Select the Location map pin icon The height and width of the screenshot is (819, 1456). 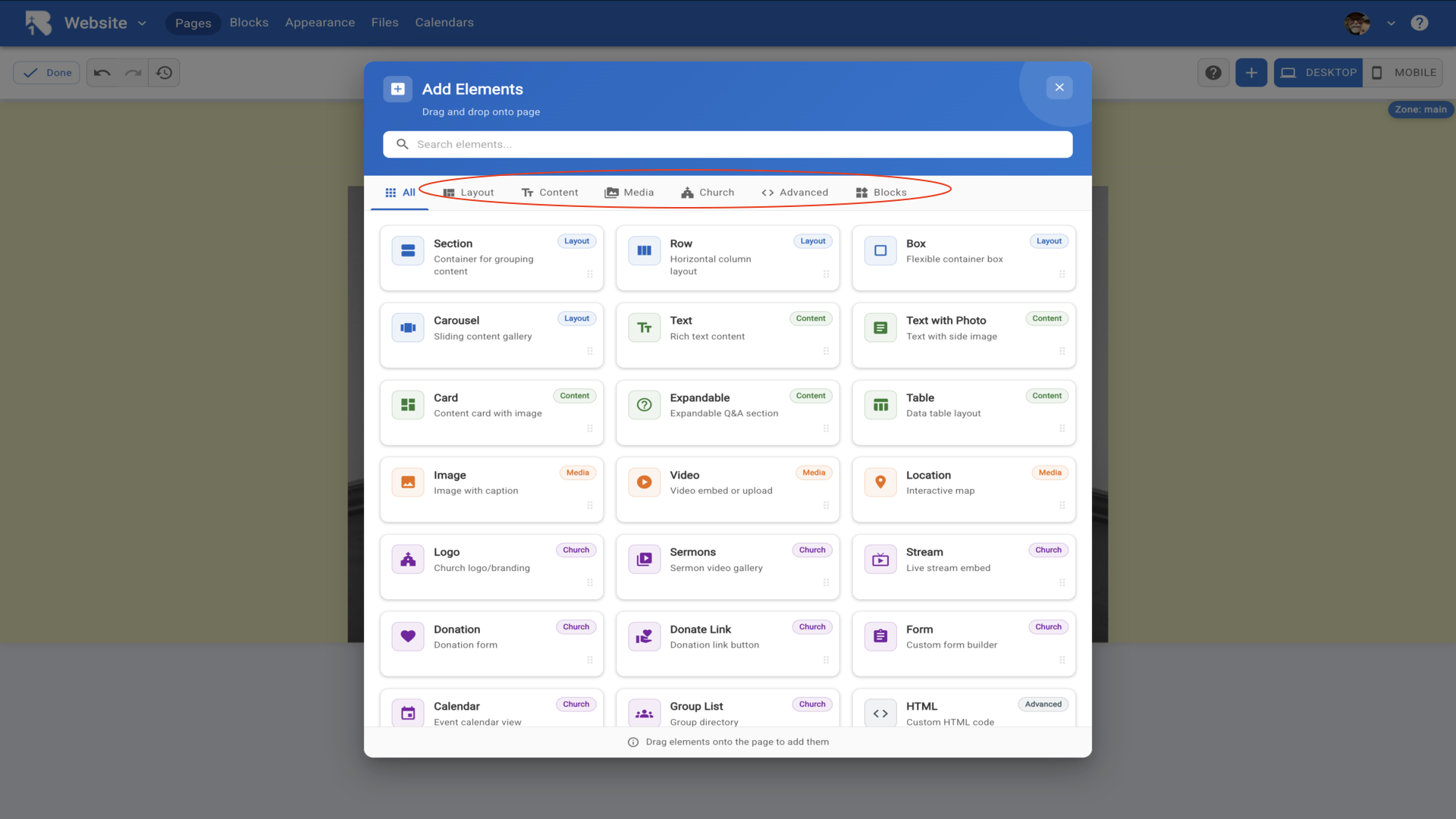pos(880,482)
